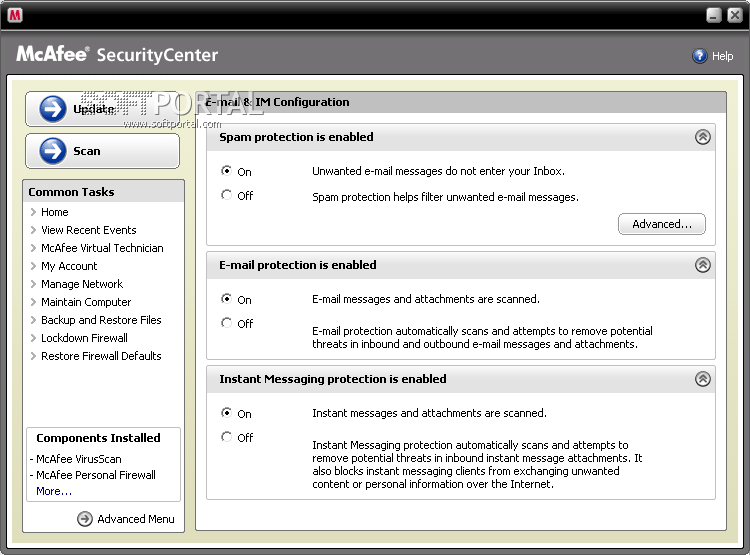
Task: Collapse the E-mail protection section
Action: click(x=702, y=265)
